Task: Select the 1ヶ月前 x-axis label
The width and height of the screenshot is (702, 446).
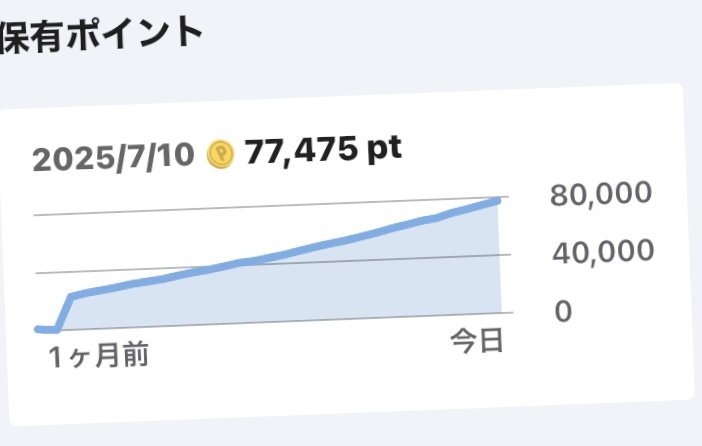Action: click(x=98, y=355)
